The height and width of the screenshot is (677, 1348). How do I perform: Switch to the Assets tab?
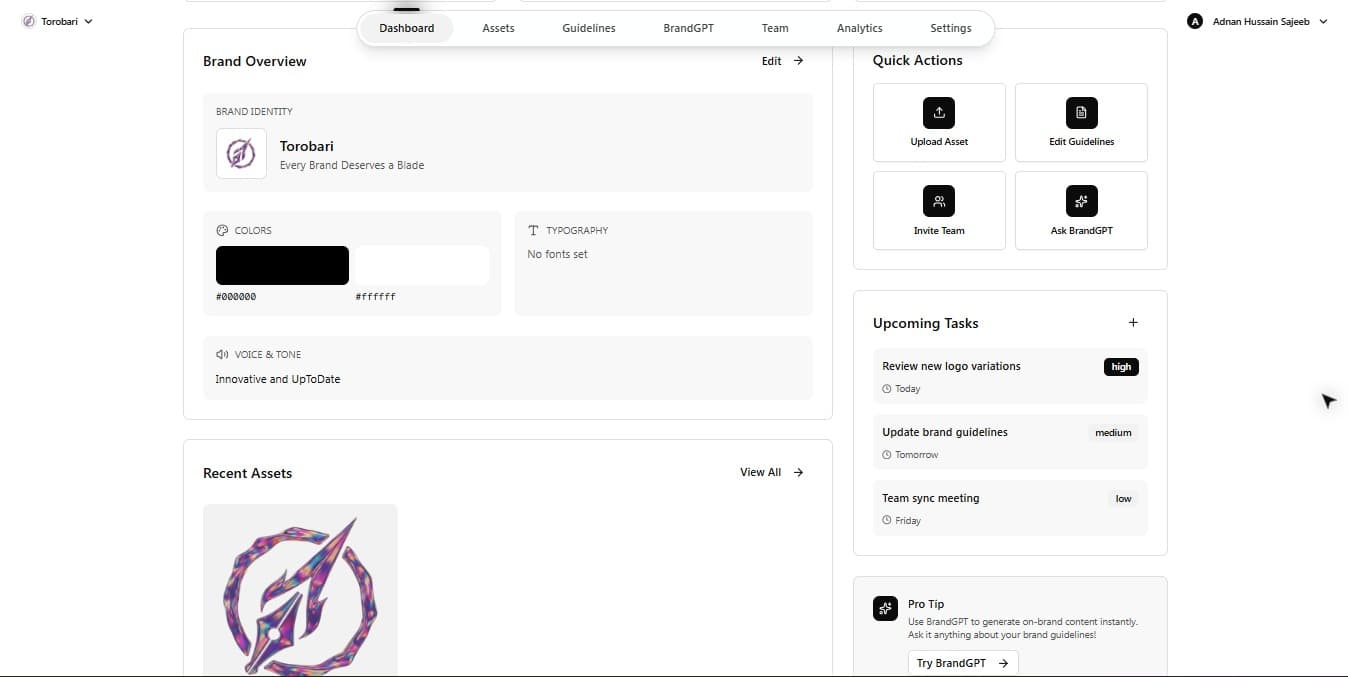[x=498, y=28]
